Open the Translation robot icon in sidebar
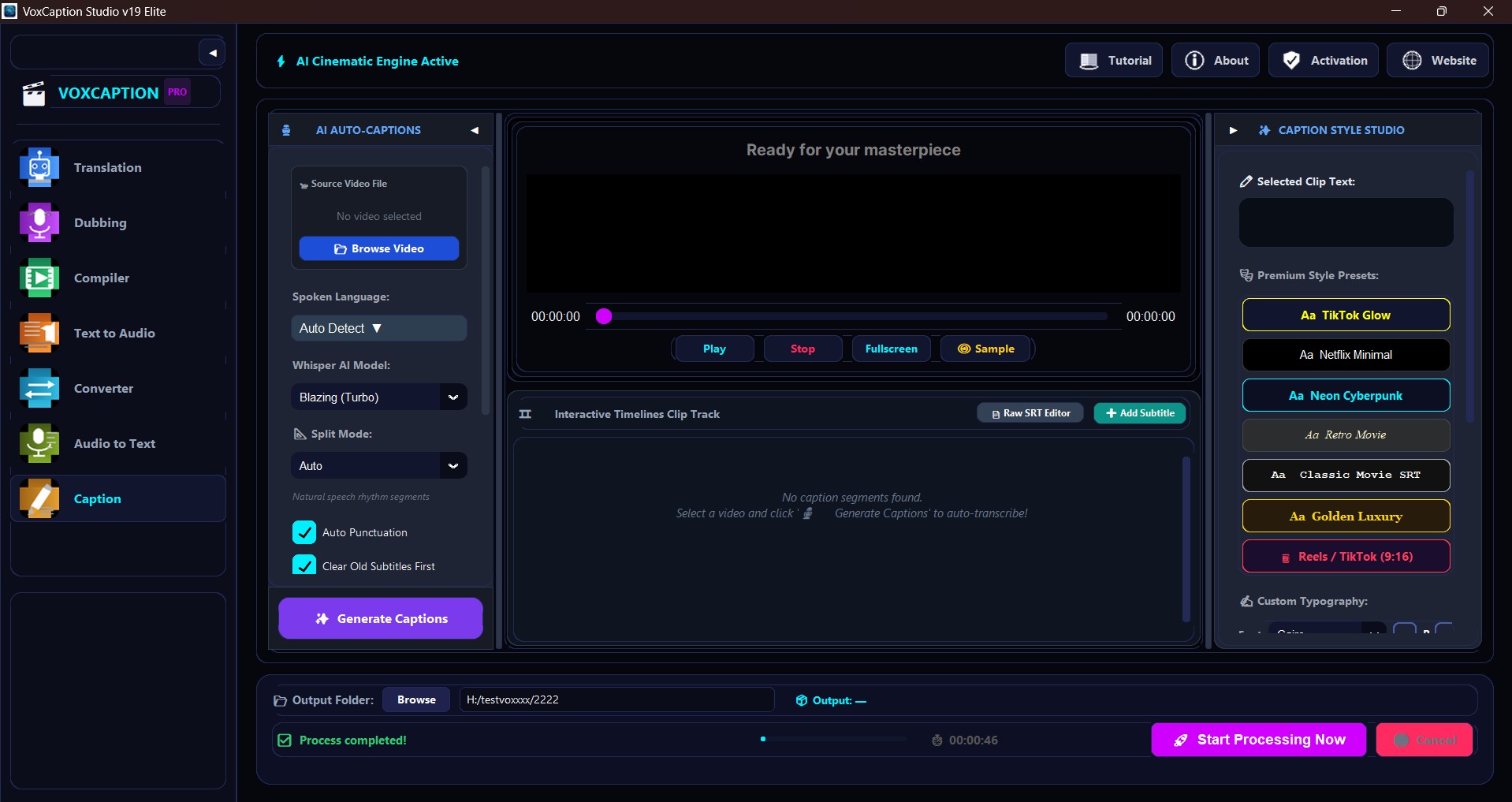The image size is (1512, 802). pos(39,167)
